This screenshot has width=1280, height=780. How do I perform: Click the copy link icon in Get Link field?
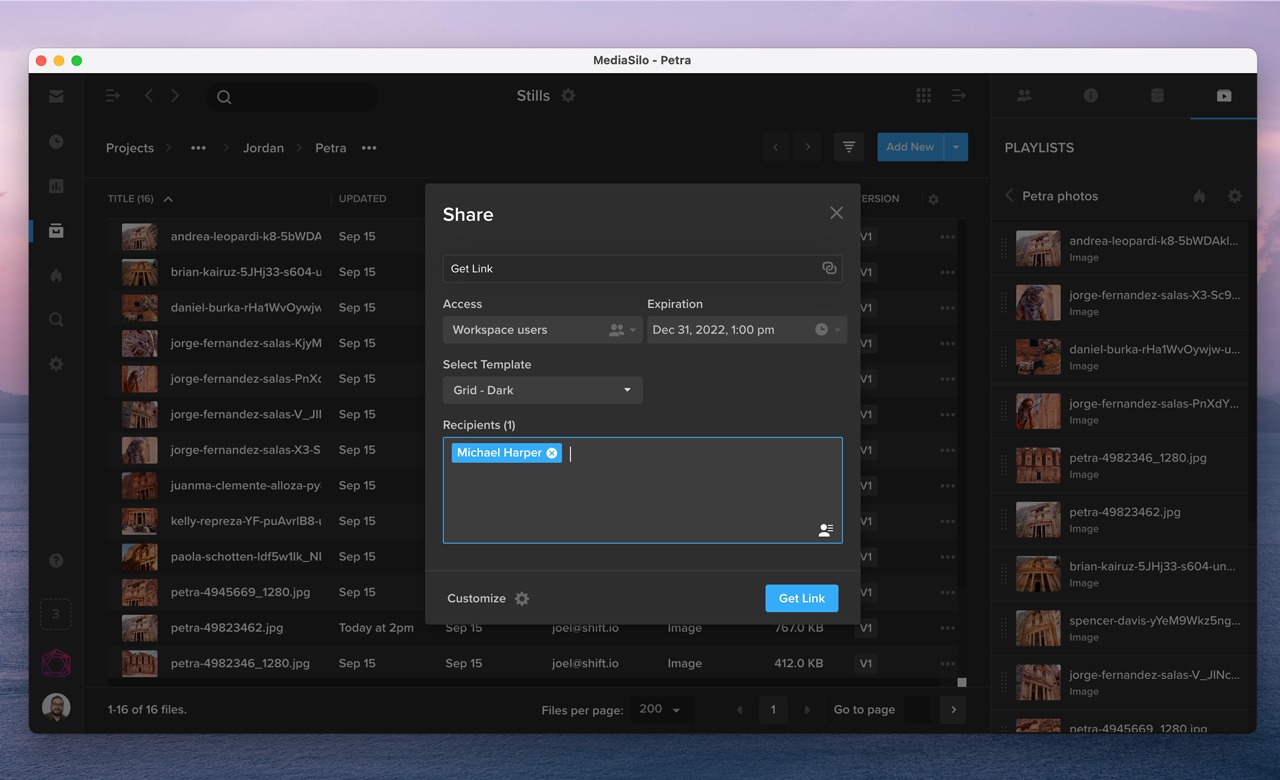828,268
